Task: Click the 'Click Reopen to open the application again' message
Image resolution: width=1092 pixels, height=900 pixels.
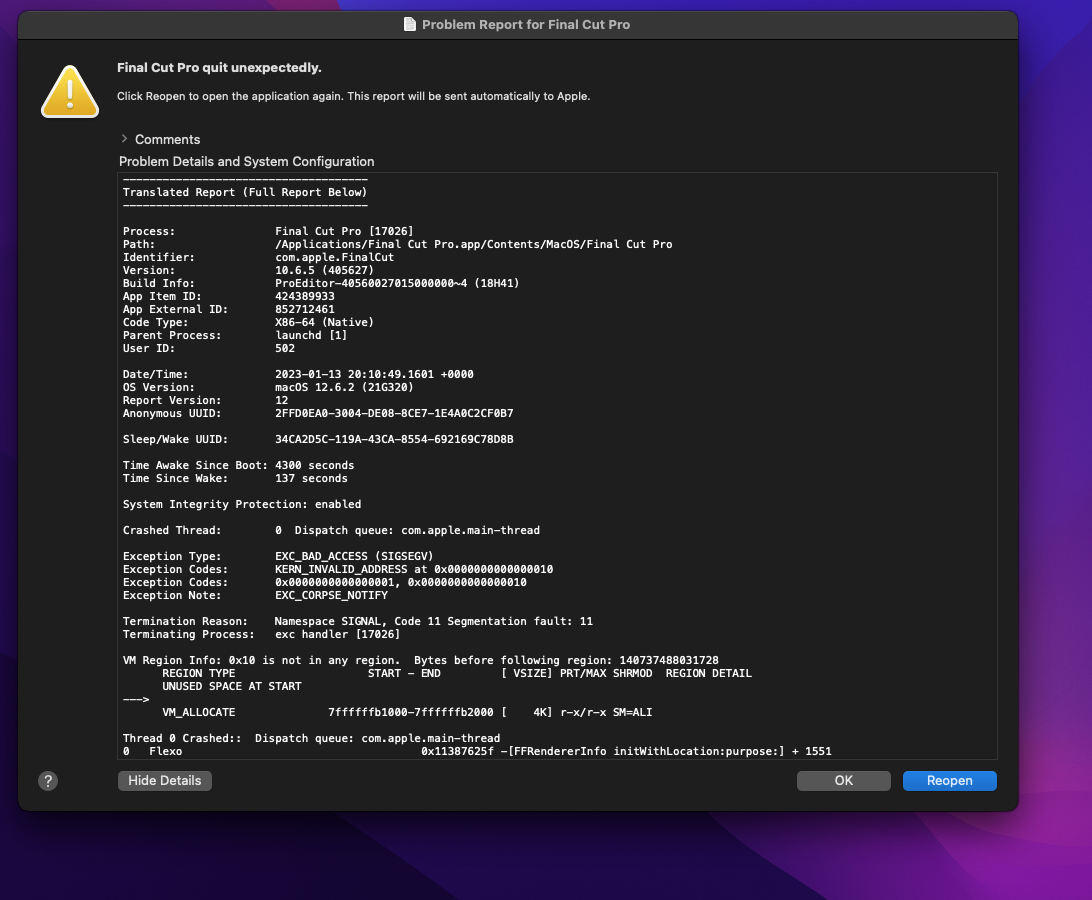Action: coord(353,96)
